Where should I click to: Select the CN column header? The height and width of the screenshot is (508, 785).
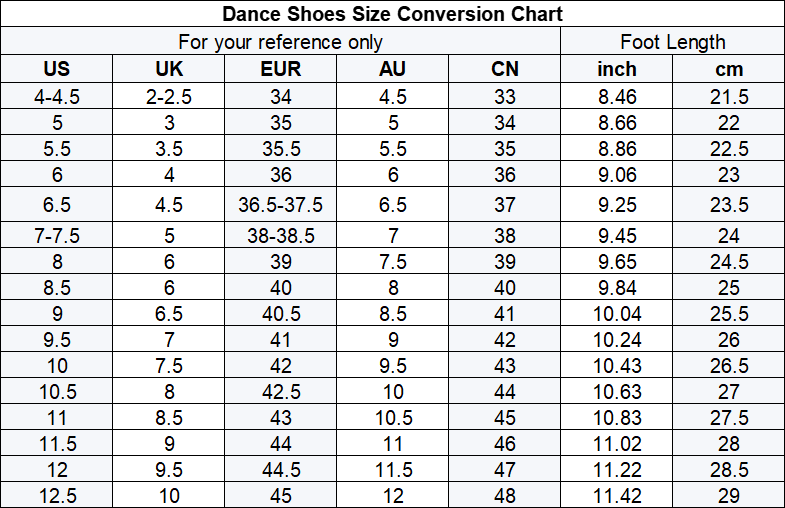tap(505, 69)
